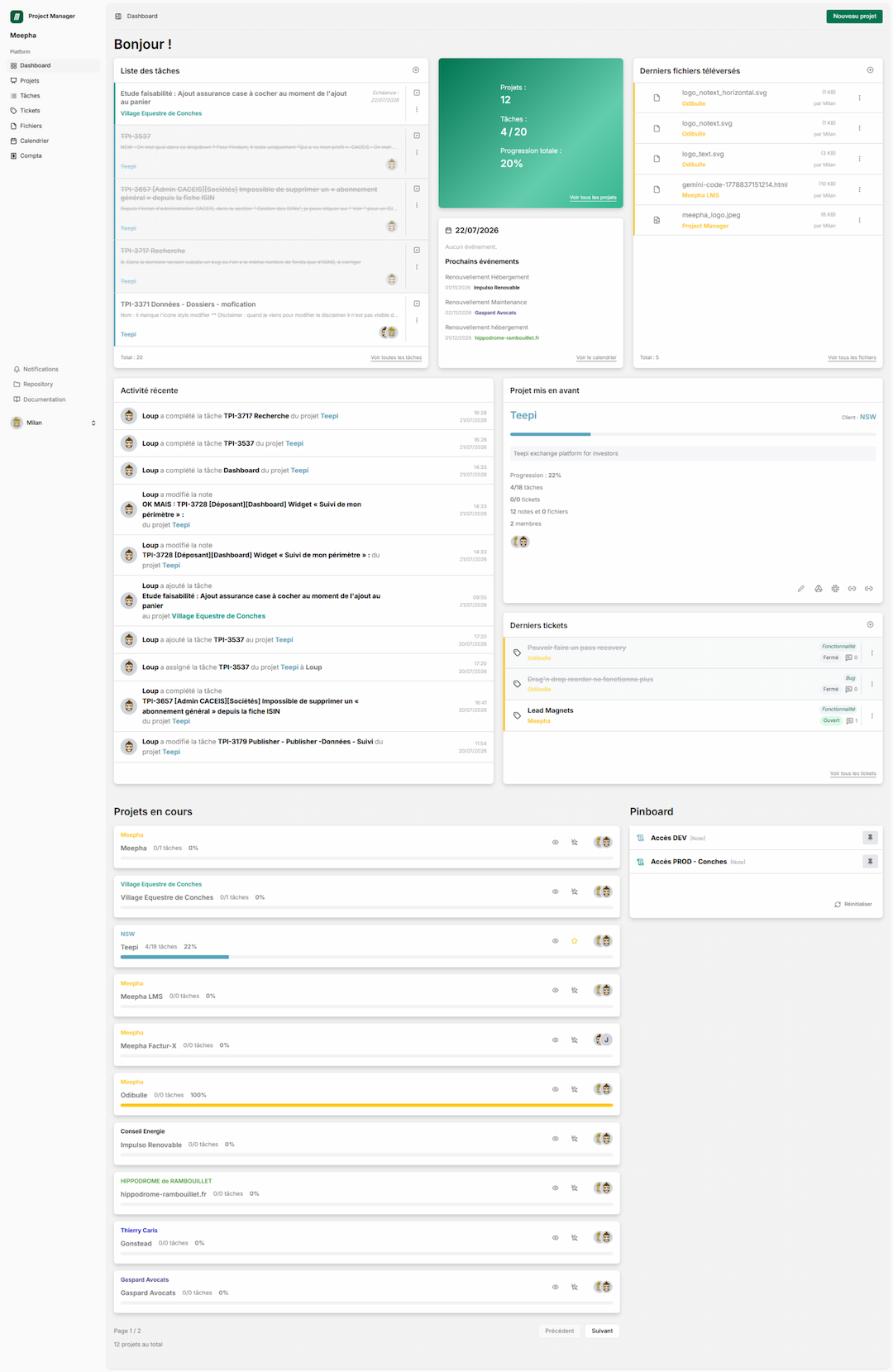Unstar the Teepi project in Projets en cours
Viewport: 893px width, 1372px height.
coord(575,941)
